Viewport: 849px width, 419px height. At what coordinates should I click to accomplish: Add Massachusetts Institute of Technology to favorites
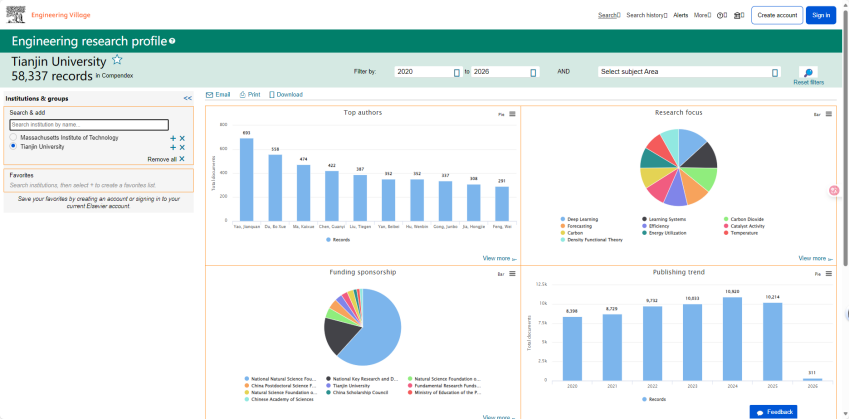pyautogui.click(x=173, y=139)
